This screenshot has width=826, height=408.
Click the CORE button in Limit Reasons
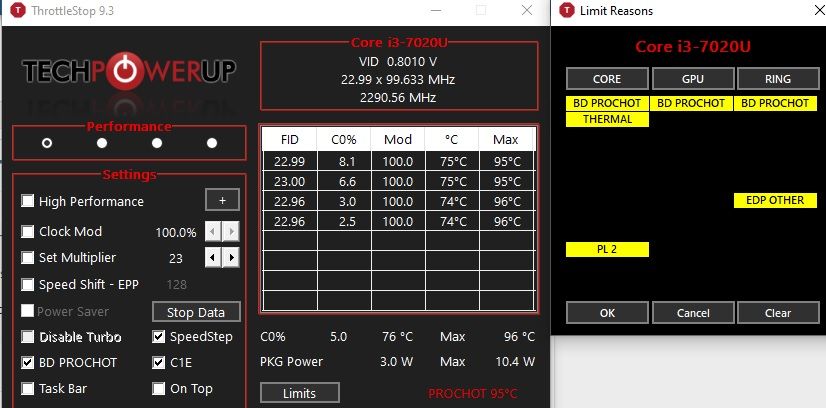607,79
